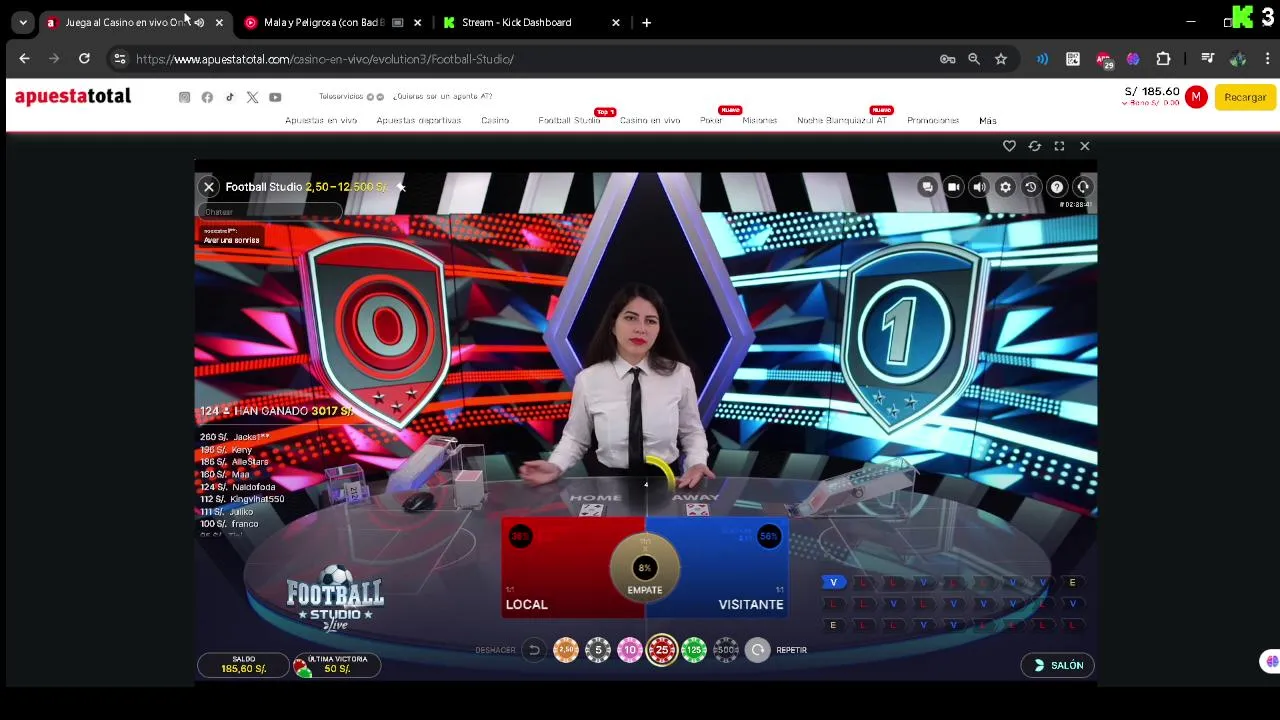Open the in-game chat icon
This screenshot has width=1280, height=720.
pyautogui.click(x=927, y=187)
